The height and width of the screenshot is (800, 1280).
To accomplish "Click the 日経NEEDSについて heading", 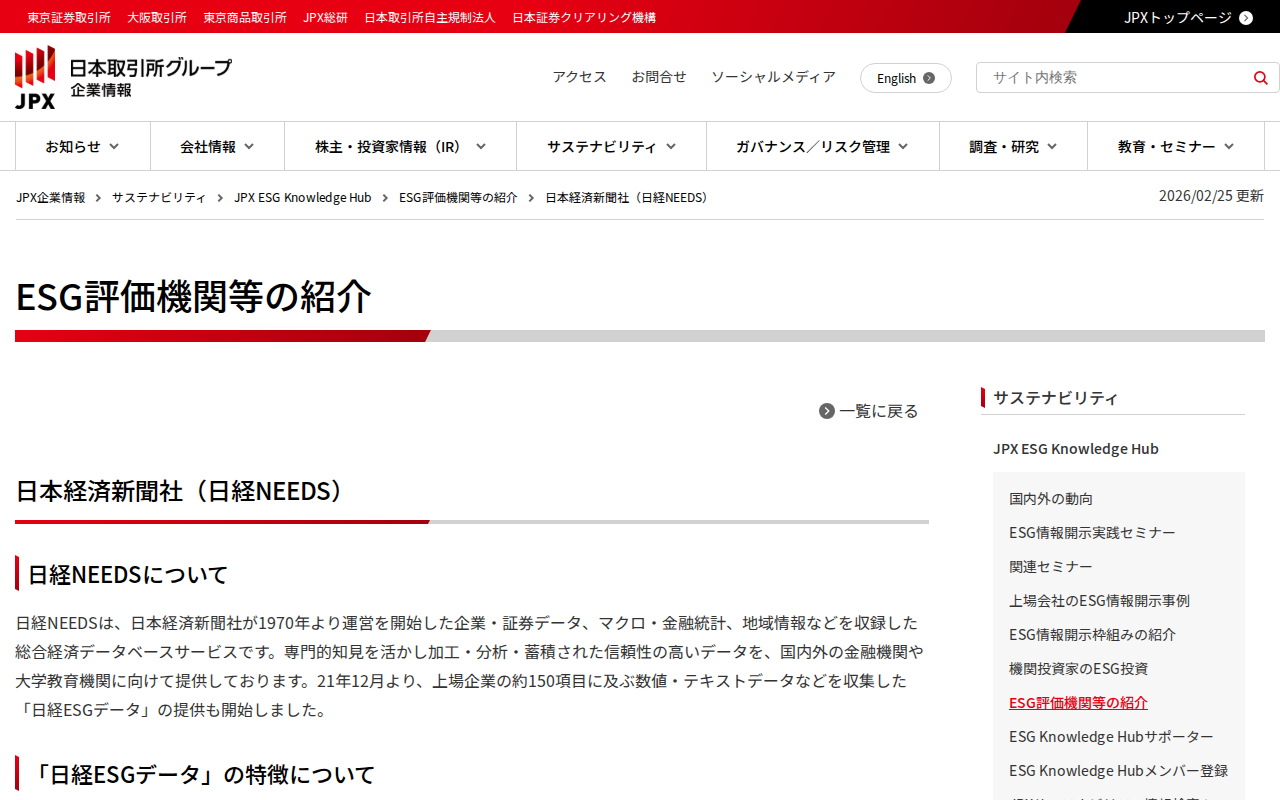I will 128,575.
